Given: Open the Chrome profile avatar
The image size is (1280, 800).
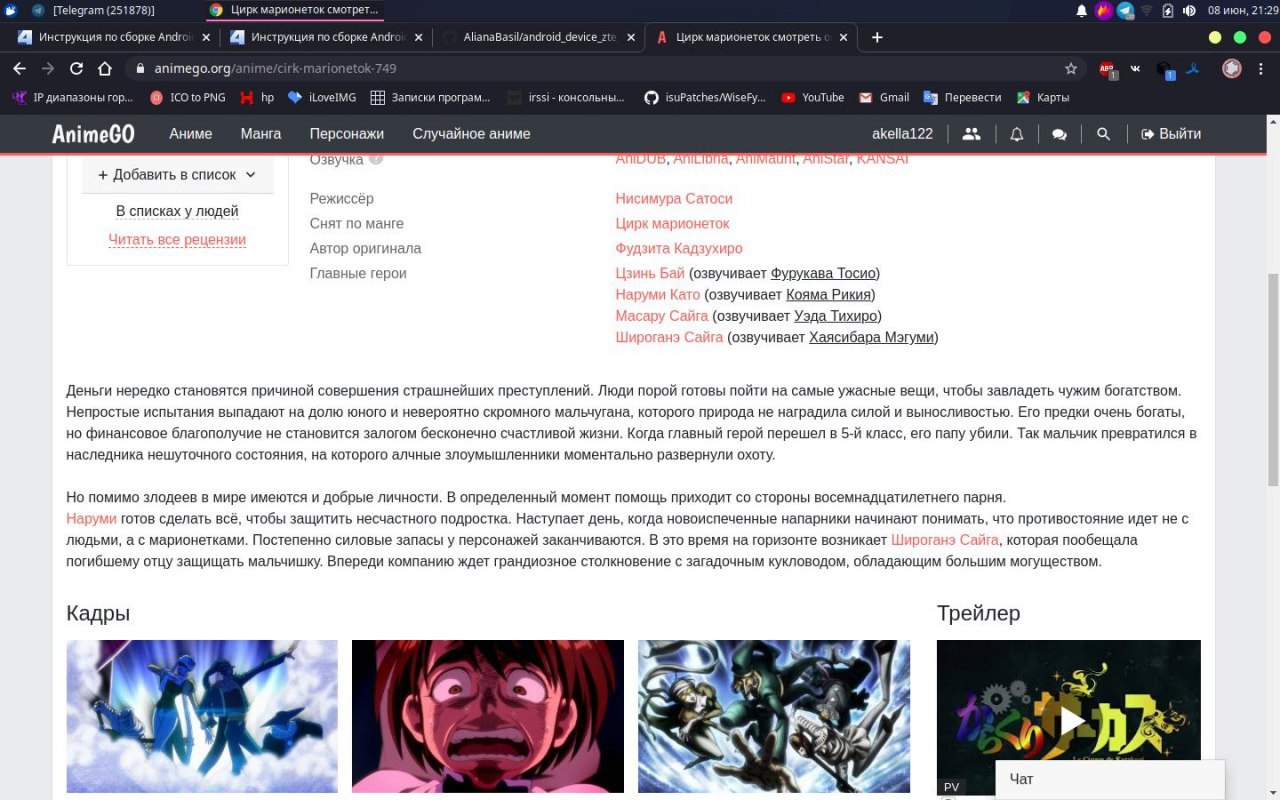Looking at the screenshot, I should tap(1232, 69).
